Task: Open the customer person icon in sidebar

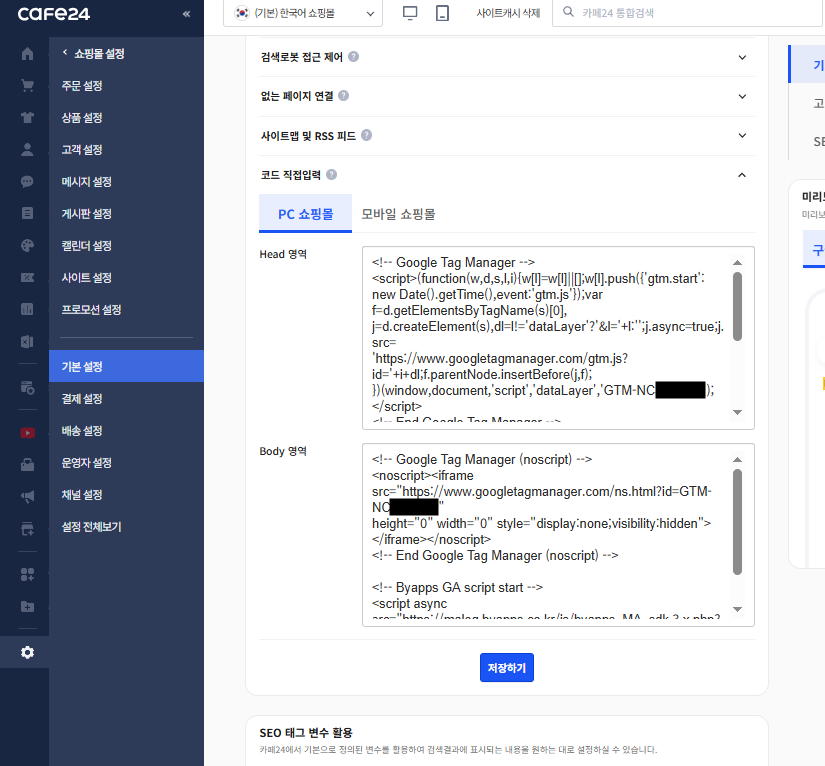Action: pos(25,150)
